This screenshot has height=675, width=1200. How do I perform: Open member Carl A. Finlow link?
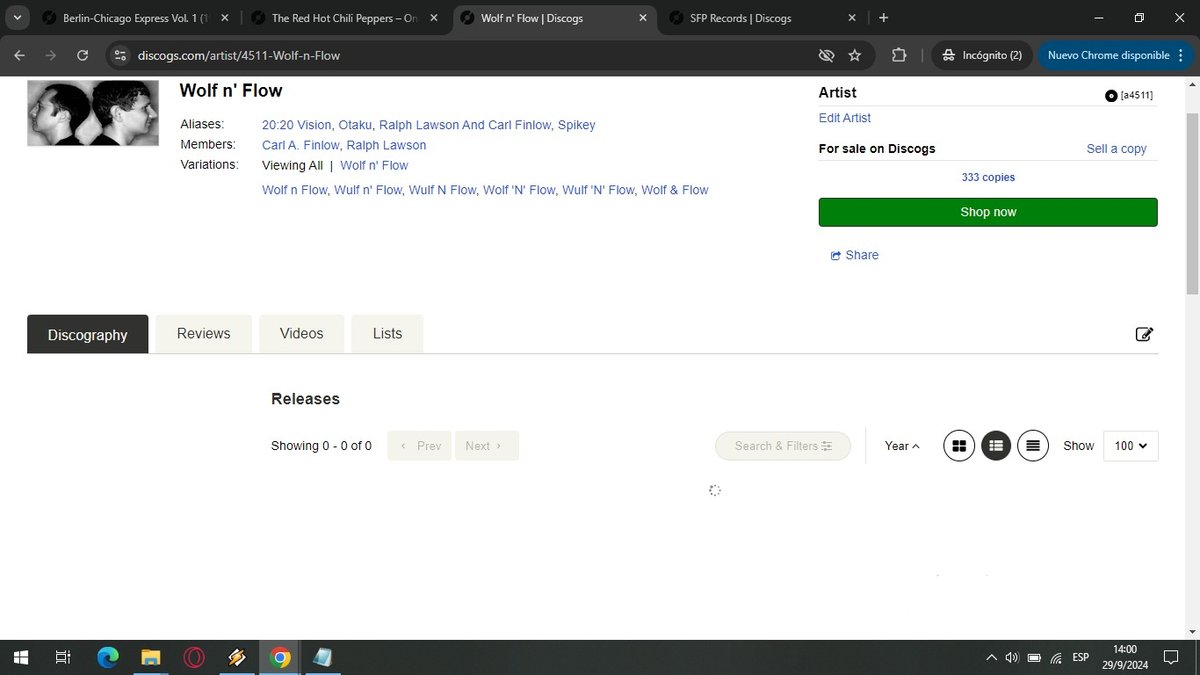click(300, 145)
